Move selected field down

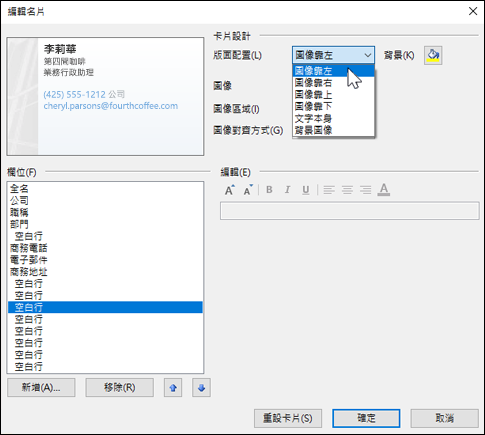click(201, 388)
